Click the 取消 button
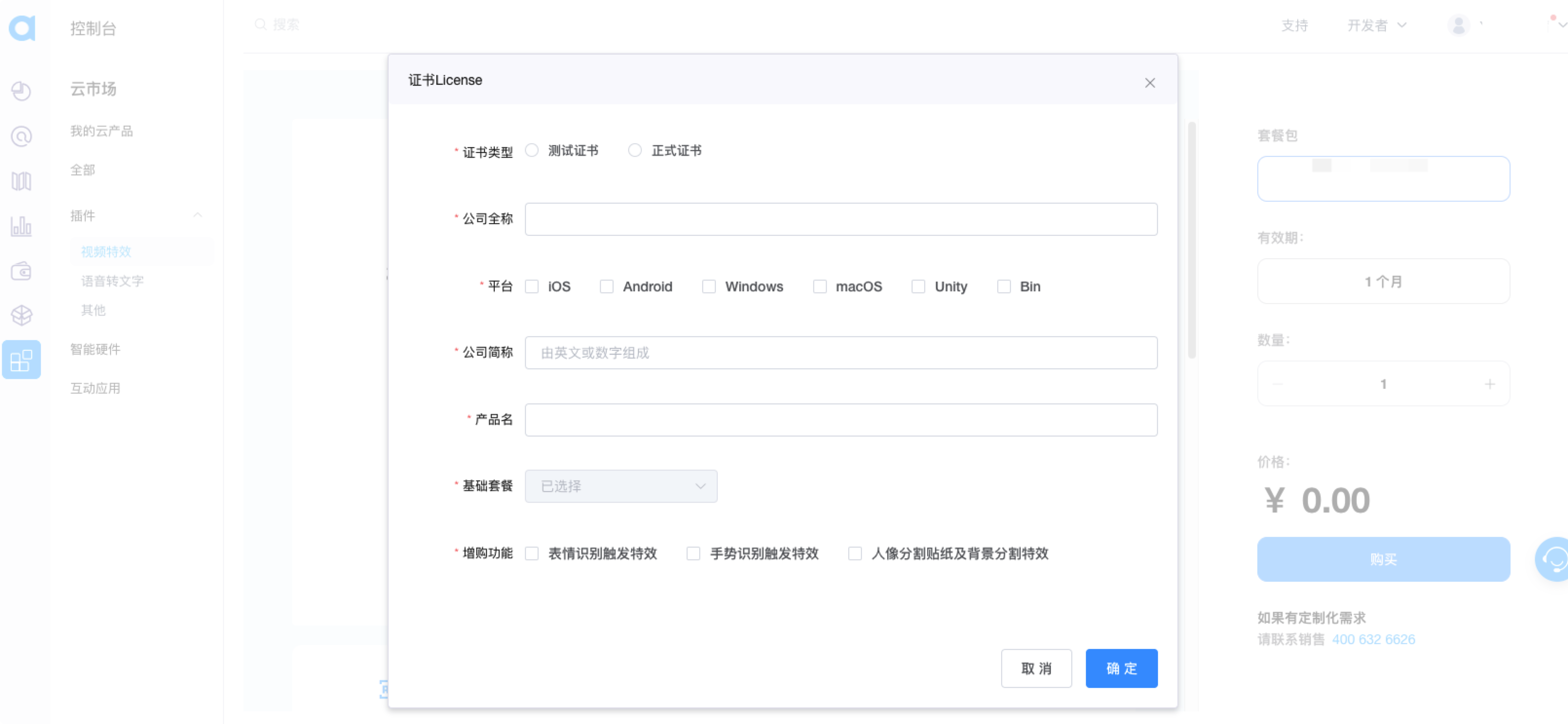 tap(1036, 668)
